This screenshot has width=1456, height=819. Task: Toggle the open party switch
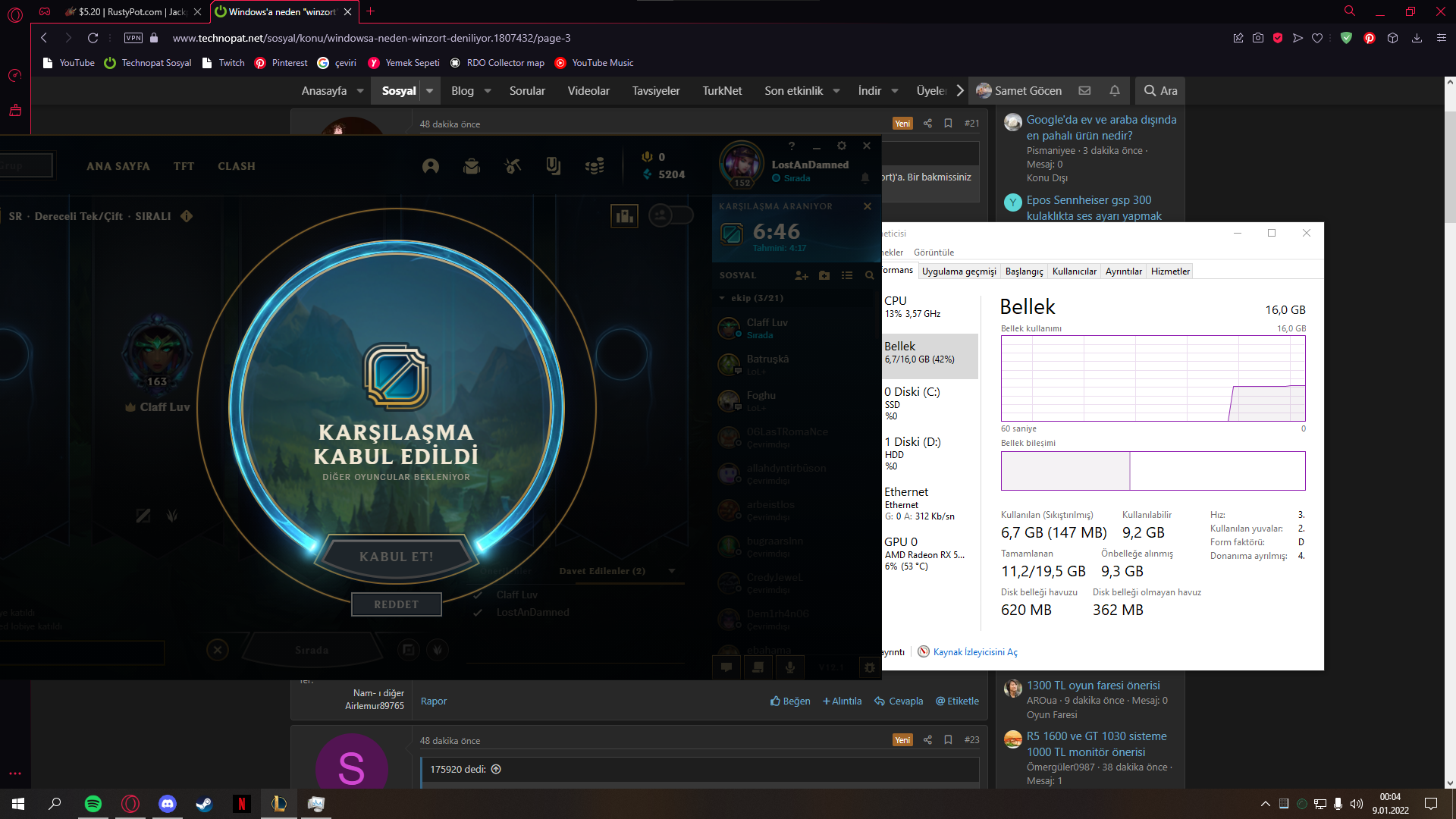pos(672,216)
